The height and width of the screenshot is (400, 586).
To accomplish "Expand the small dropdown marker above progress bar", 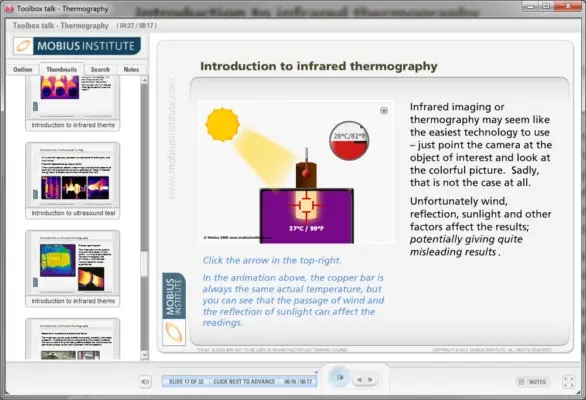I will click(316, 372).
